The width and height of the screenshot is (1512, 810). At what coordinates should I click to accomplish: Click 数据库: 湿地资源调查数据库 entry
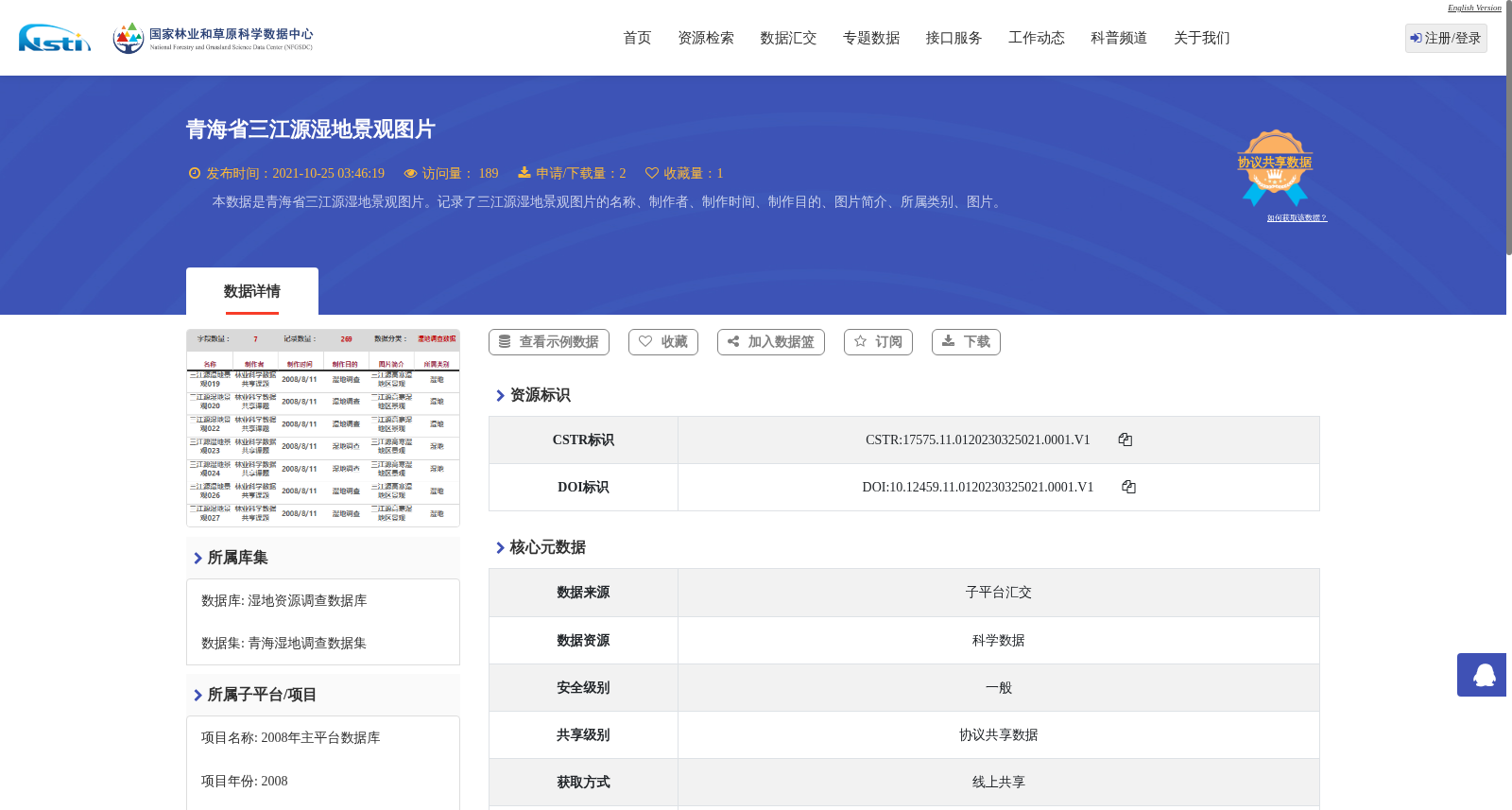pos(283,601)
